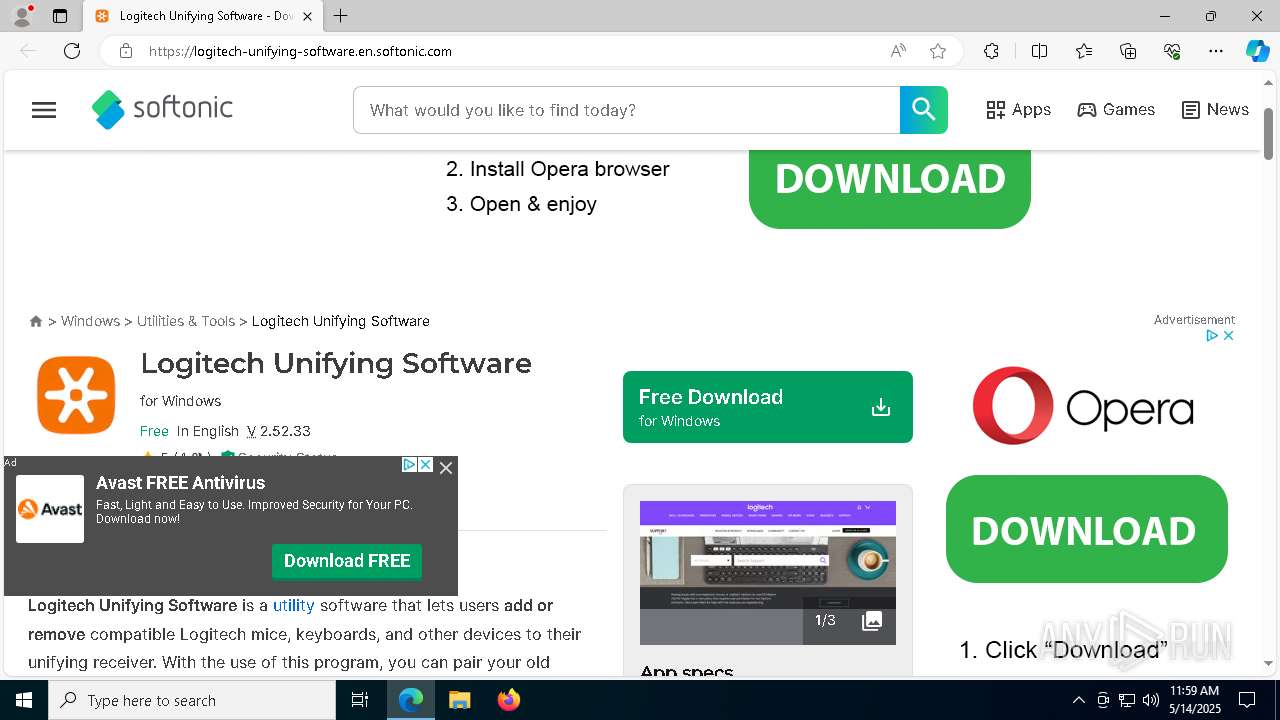Close the Opera sidebar ad with X

[1229, 336]
